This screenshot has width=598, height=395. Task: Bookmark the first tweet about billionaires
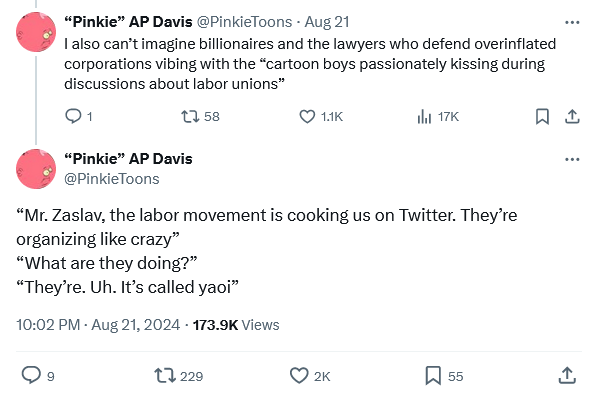(542, 116)
